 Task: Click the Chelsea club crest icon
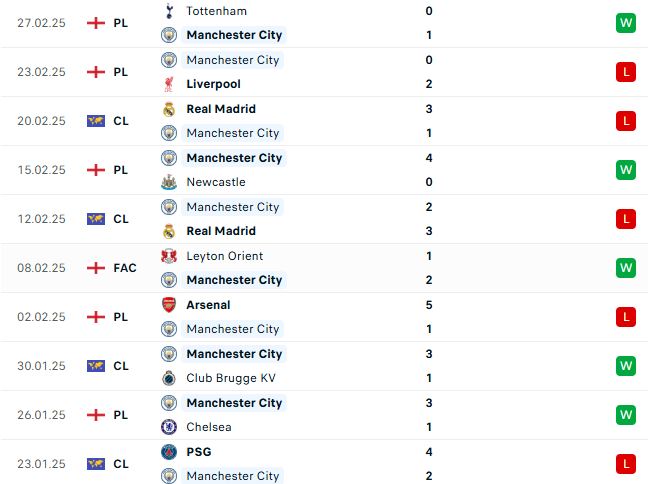click(x=169, y=427)
